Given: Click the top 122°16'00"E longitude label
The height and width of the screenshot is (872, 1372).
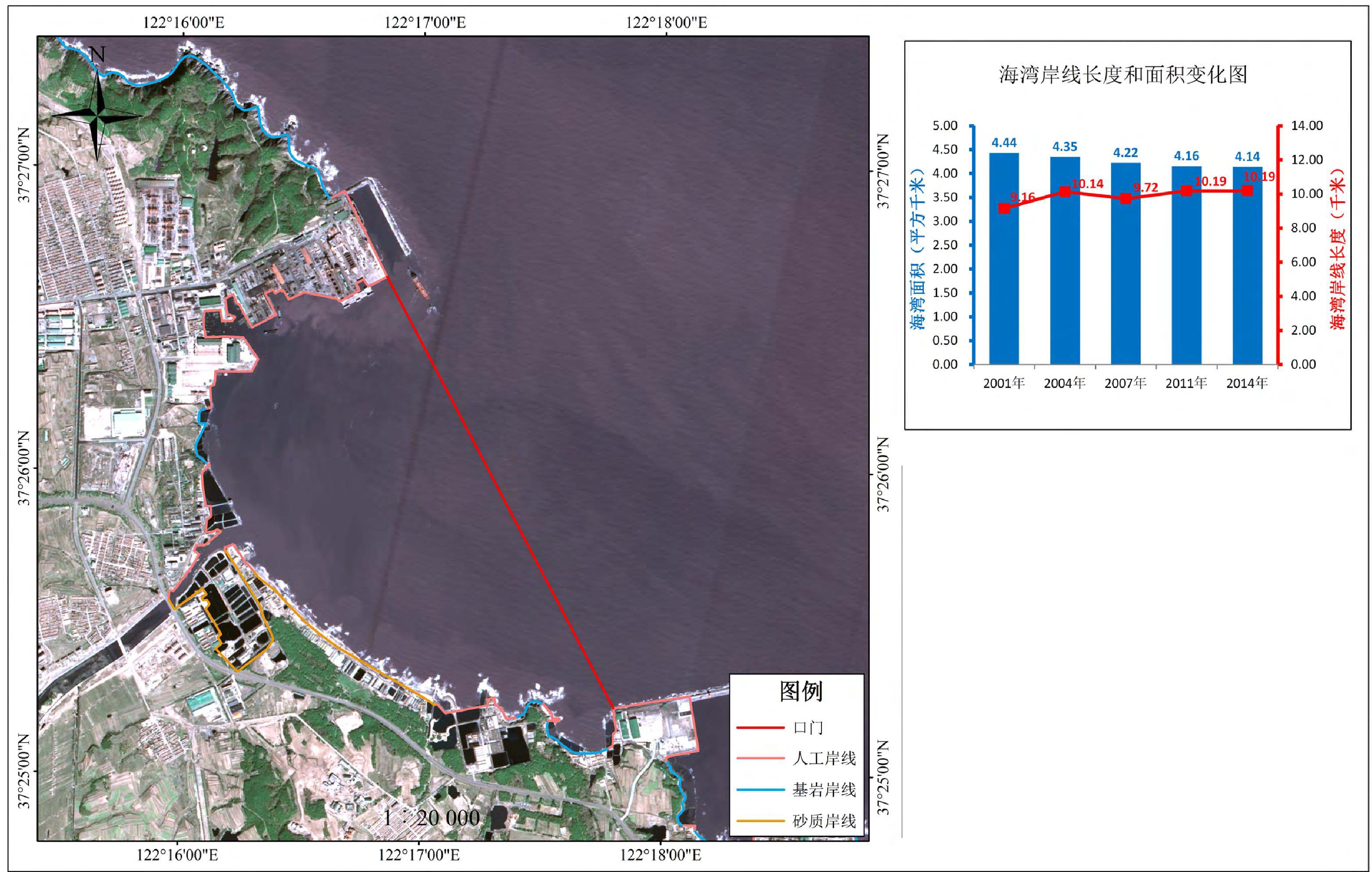Looking at the screenshot, I should click(x=183, y=23).
